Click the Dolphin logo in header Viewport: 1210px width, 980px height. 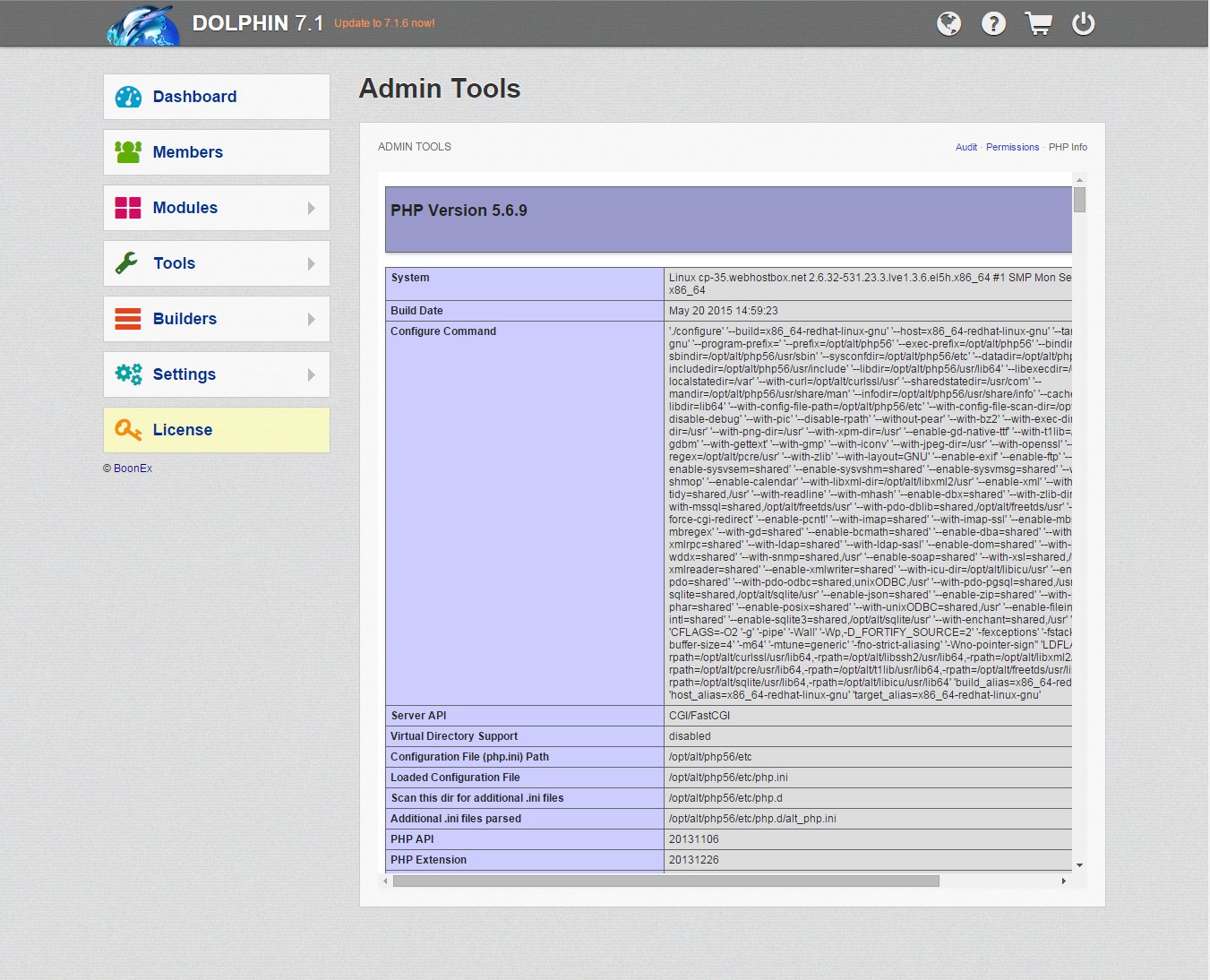click(143, 25)
